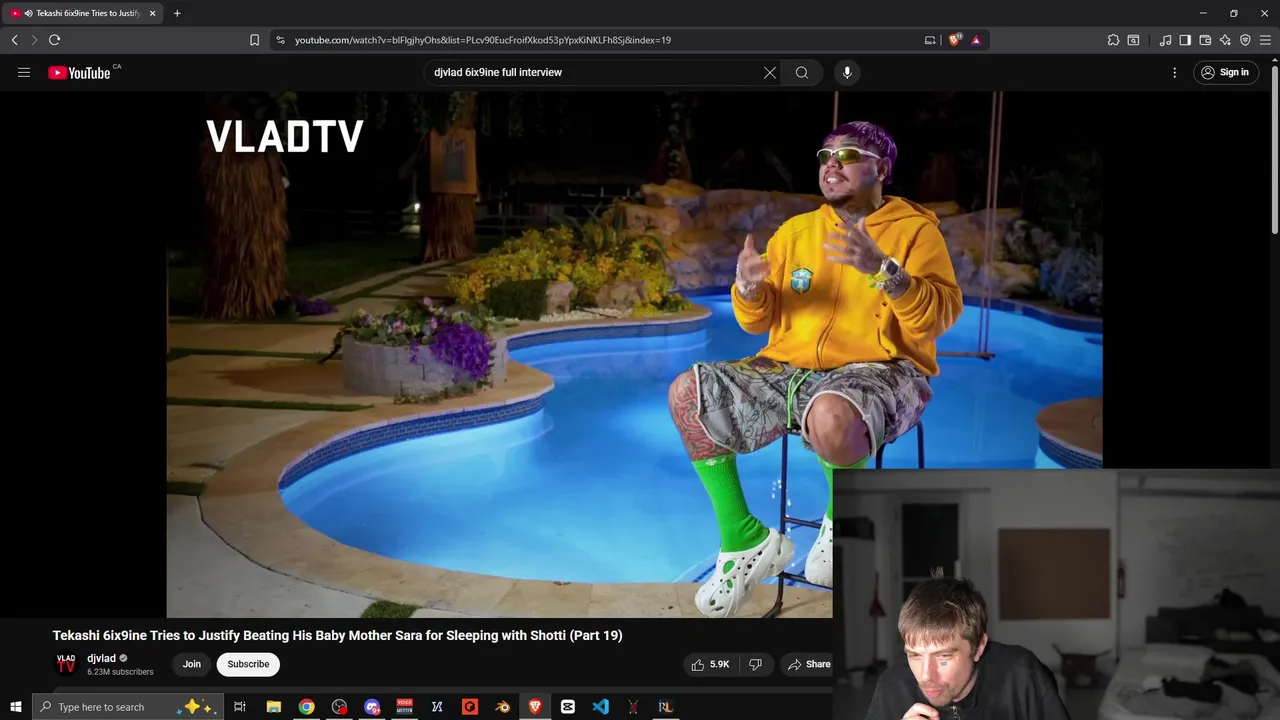Open site information icon in address bar
This screenshot has width=1280, height=720.
[280, 40]
